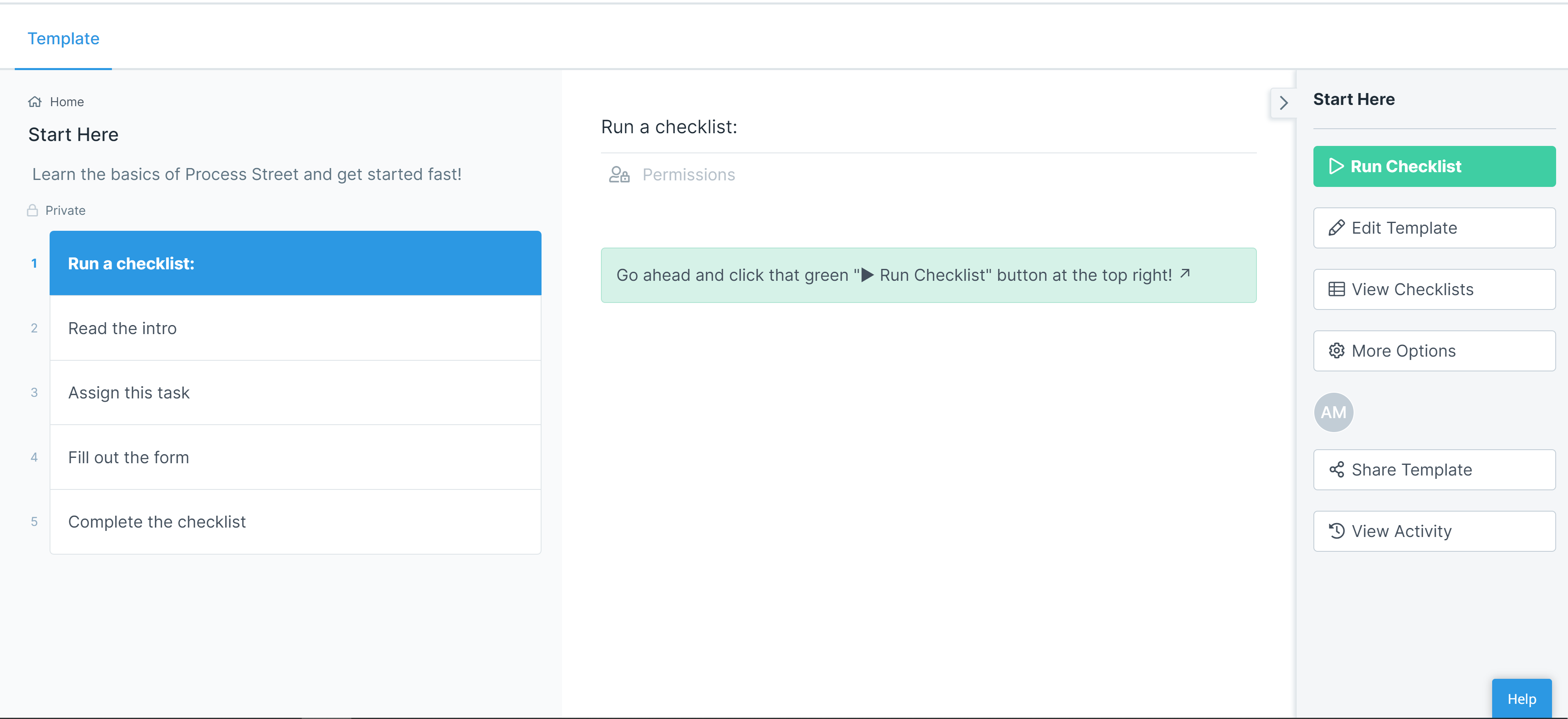Image resolution: width=1568 pixels, height=719 pixels.
Task: Click the play icon on Run Checklist
Action: [1336, 167]
